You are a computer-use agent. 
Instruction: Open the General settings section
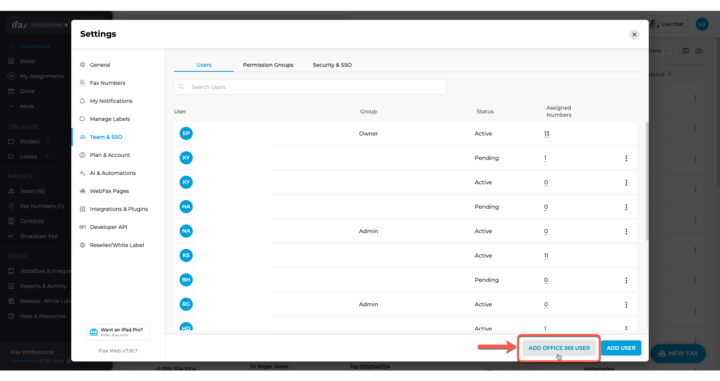(100, 65)
